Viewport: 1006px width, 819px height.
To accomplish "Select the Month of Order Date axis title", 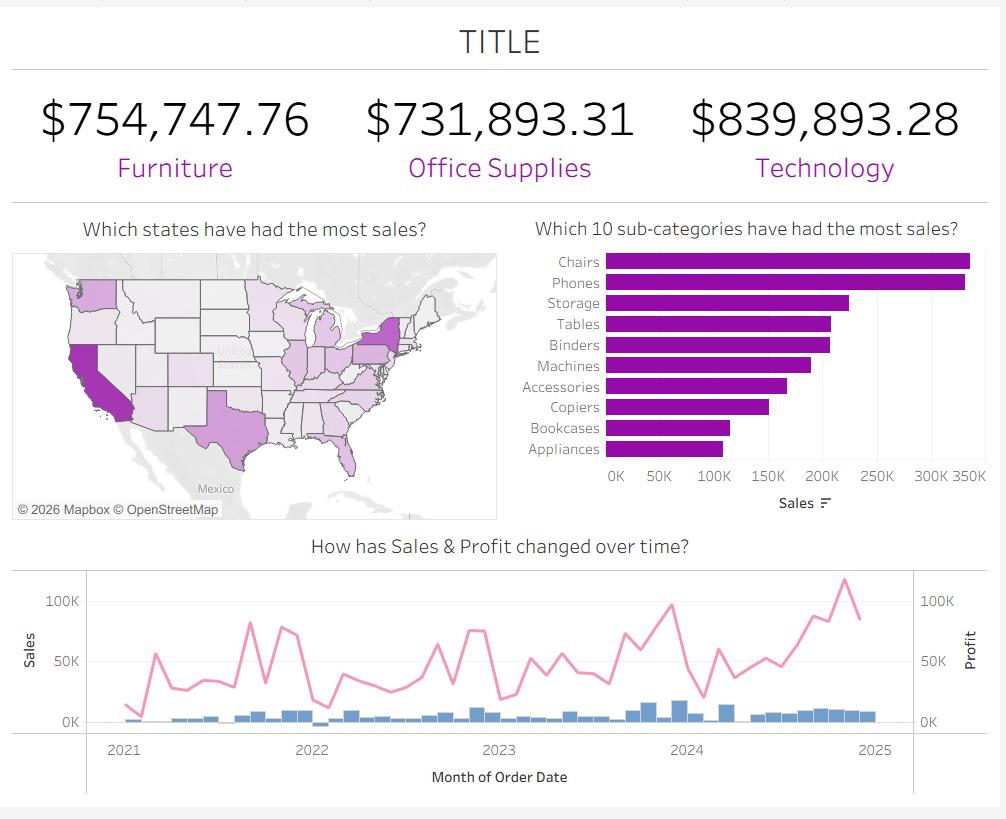I will (499, 776).
